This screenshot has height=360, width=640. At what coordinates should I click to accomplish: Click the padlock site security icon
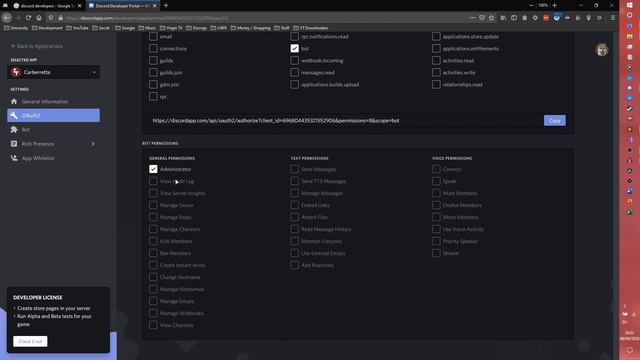tap(60, 18)
